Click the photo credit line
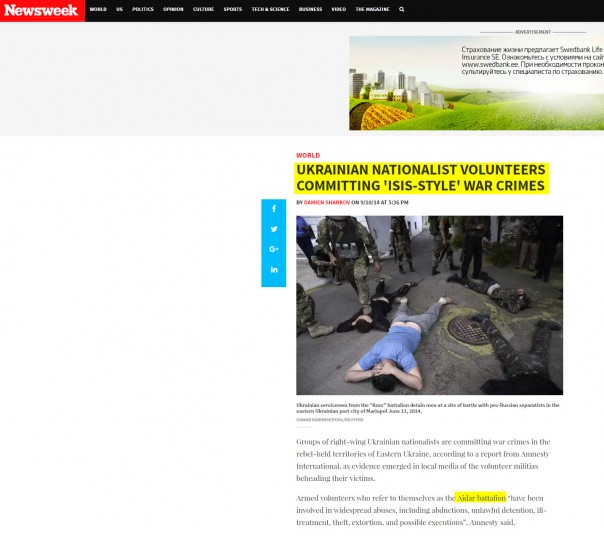The image size is (604, 536). [x=330, y=420]
